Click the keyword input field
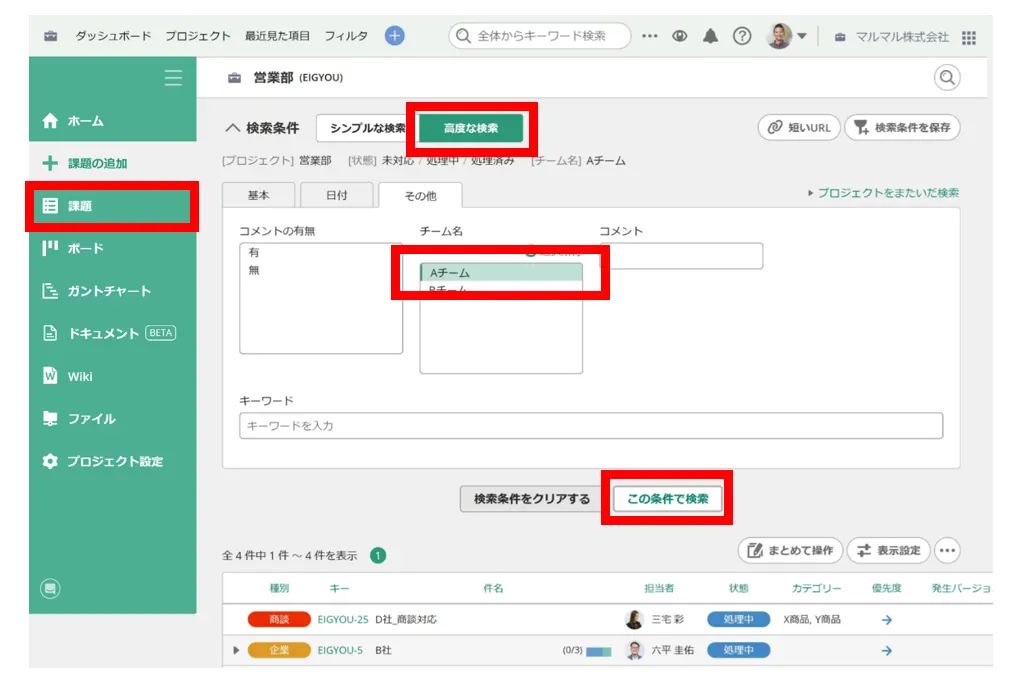The image size is (1020, 692). click(x=590, y=426)
